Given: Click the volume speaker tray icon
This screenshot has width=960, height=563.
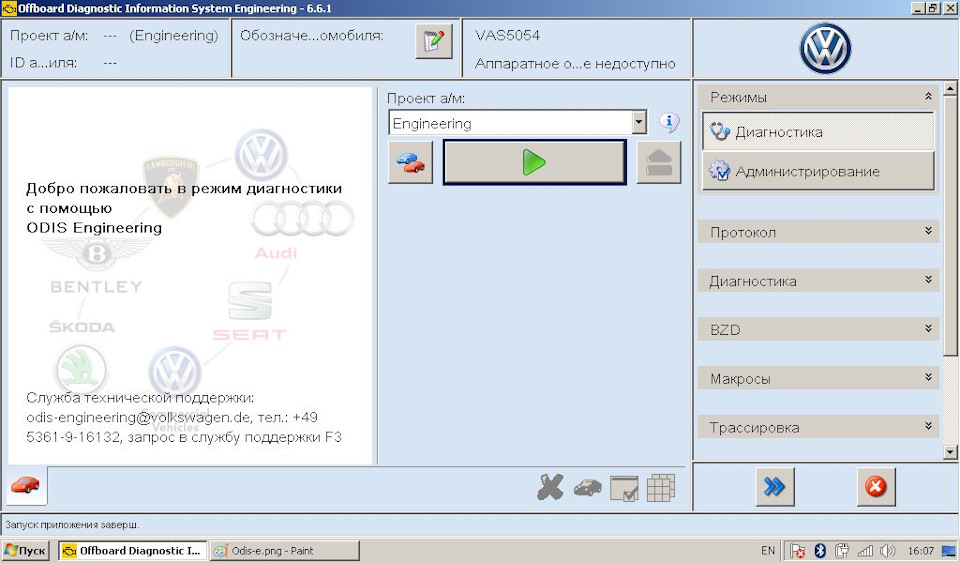Looking at the screenshot, I should (x=887, y=551).
